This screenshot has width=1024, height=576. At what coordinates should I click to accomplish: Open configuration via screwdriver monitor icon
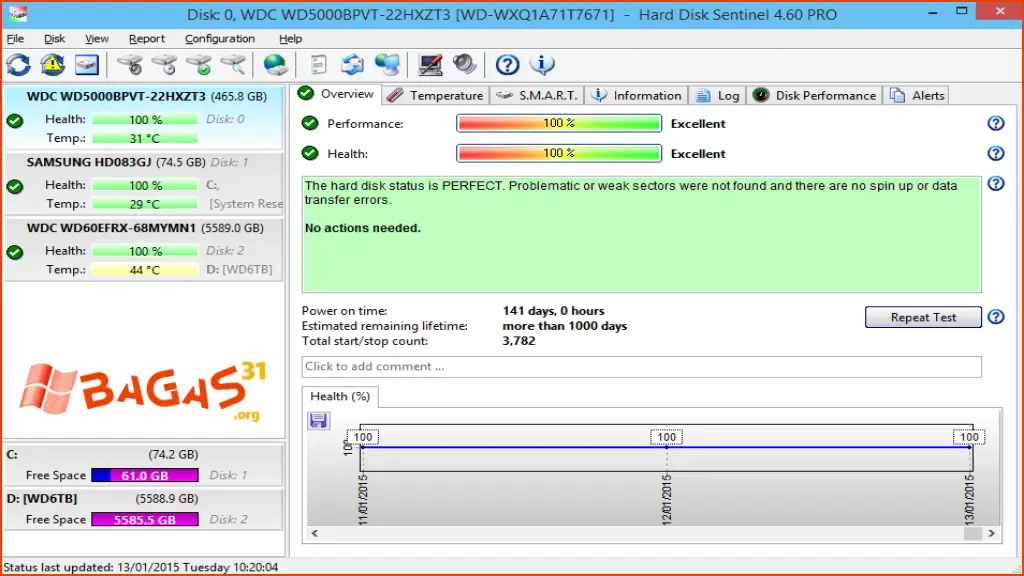pos(430,65)
